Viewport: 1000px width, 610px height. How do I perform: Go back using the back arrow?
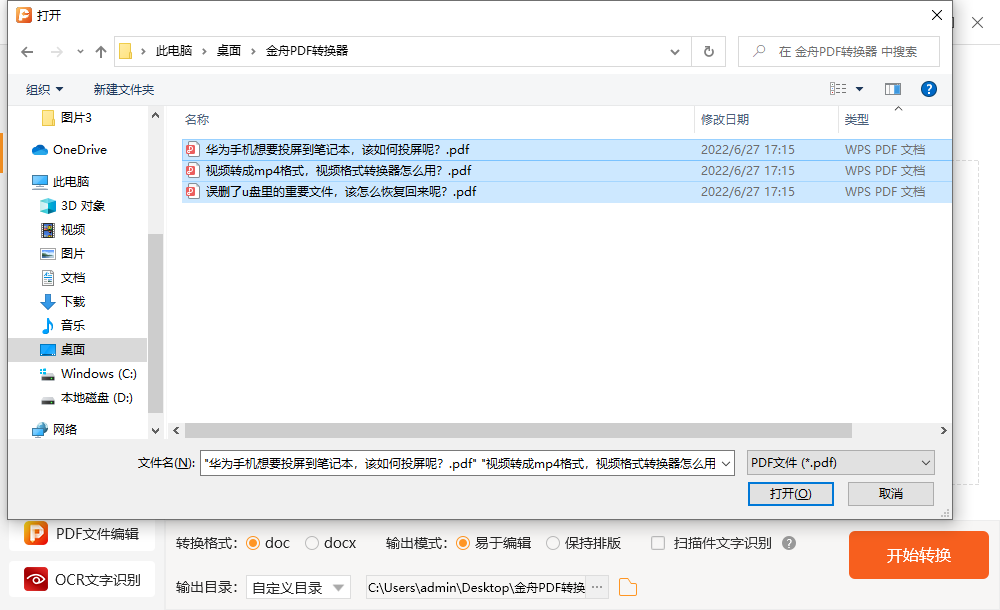point(27,52)
